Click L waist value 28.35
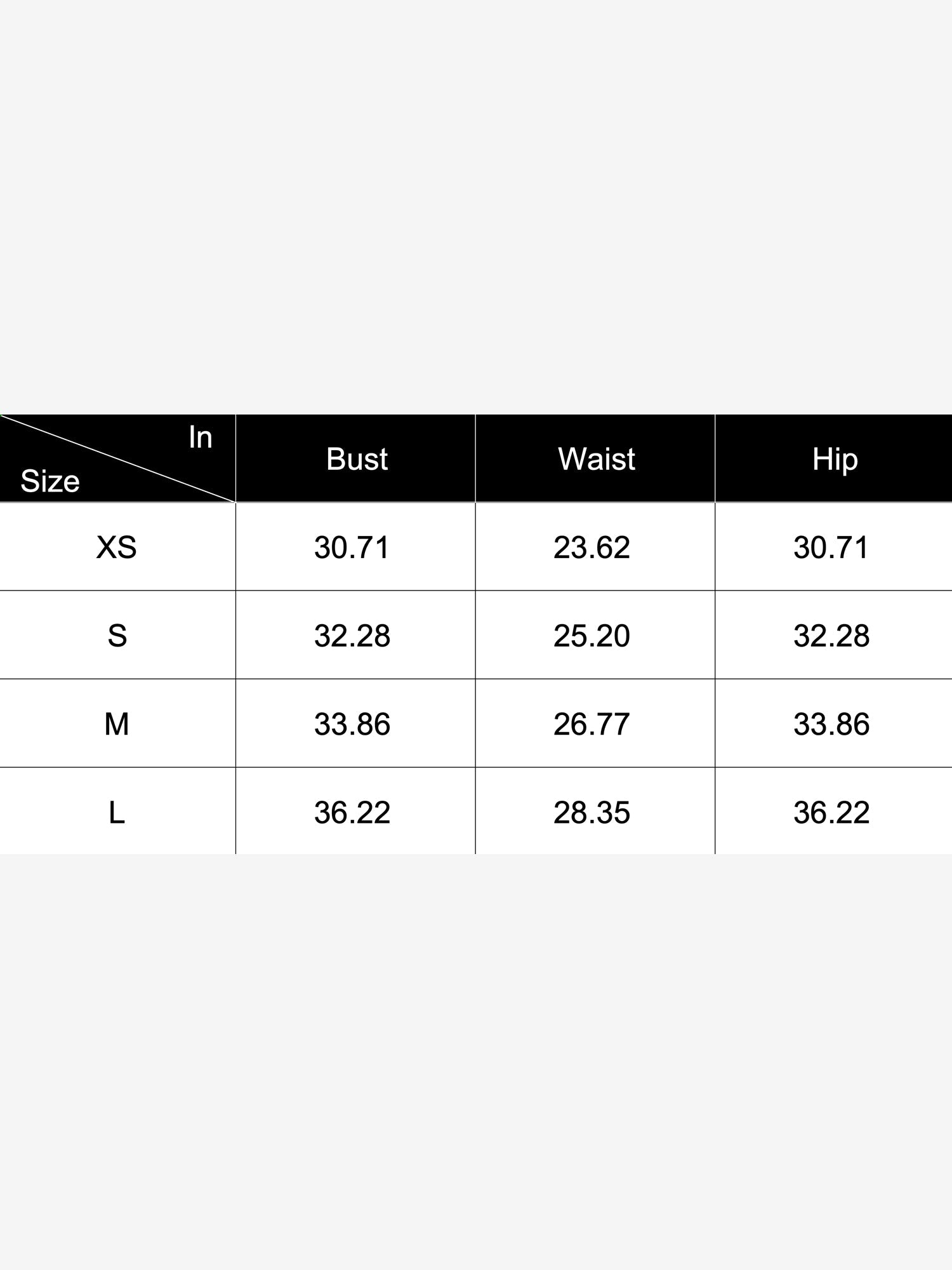Image resolution: width=952 pixels, height=1270 pixels. point(592,812)
